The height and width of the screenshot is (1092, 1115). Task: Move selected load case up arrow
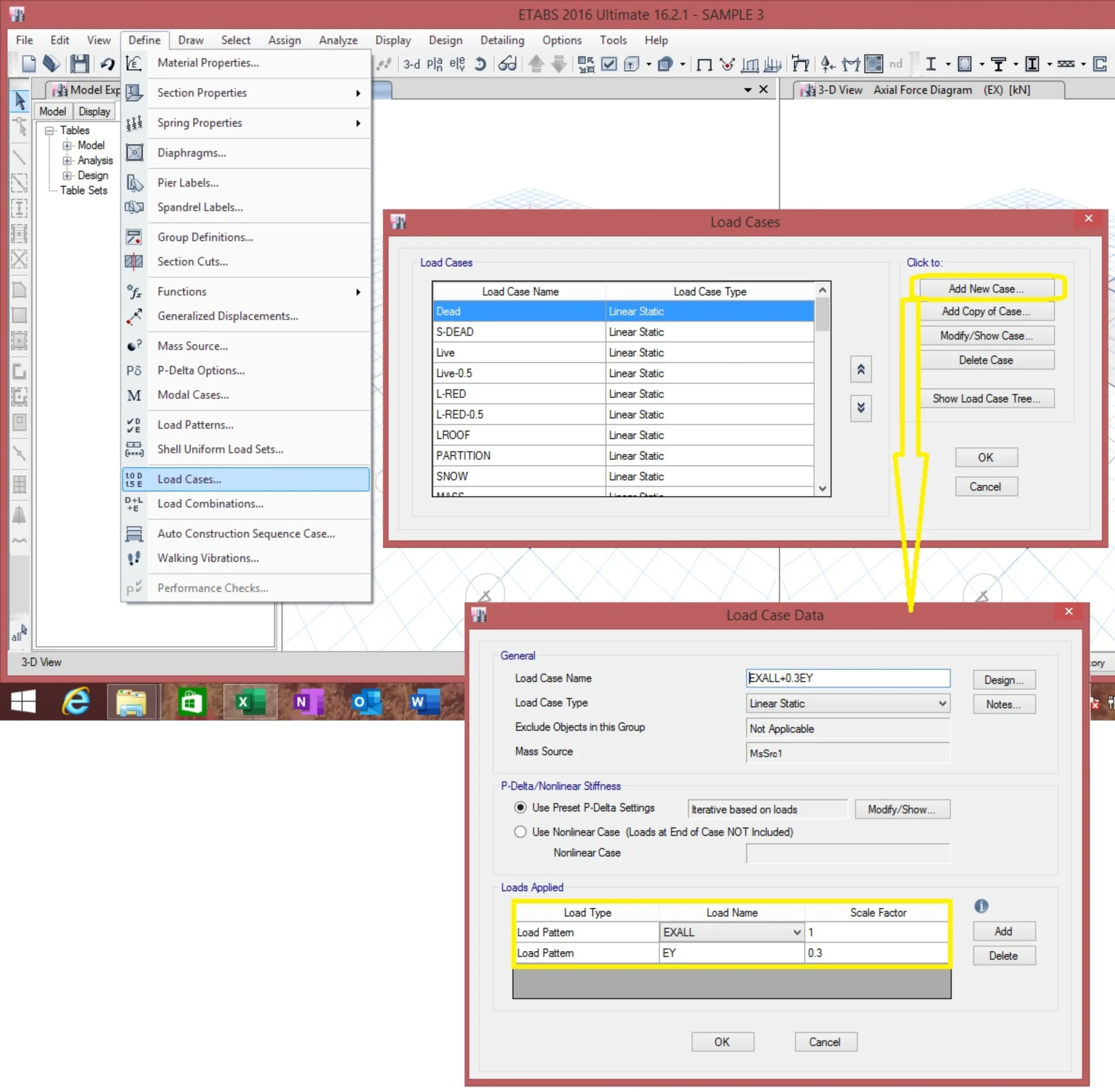click(860, 370)
